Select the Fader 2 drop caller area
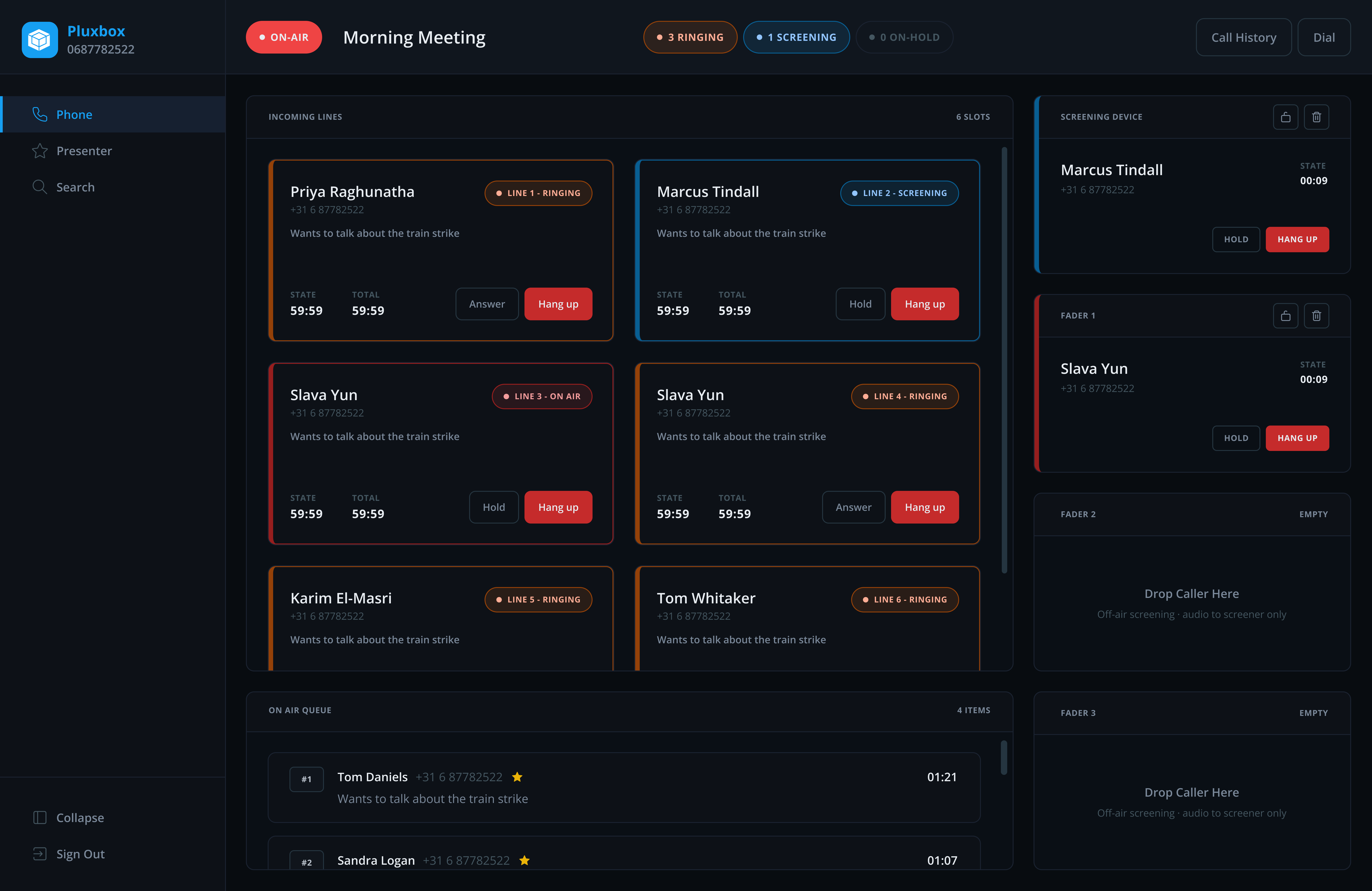This screenshot has width=1372, height=891. tap(1192, 603)
